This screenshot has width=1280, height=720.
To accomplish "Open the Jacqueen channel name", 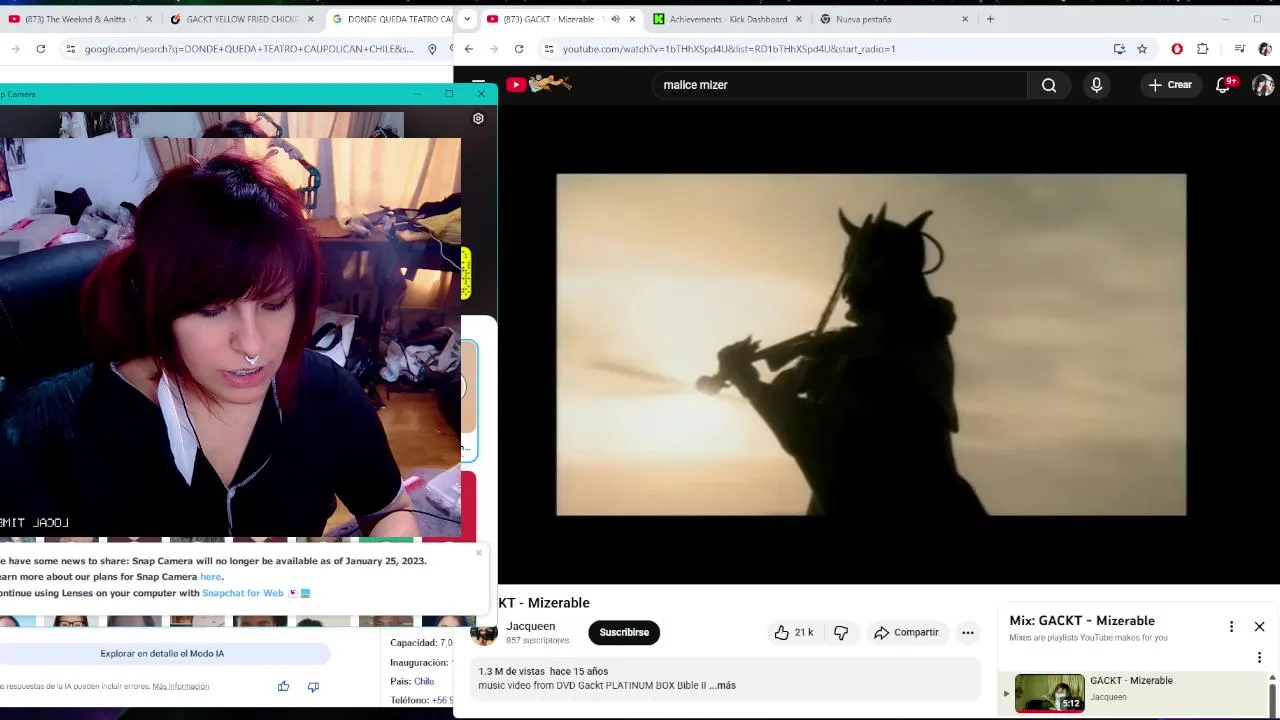I will [530, 626].
